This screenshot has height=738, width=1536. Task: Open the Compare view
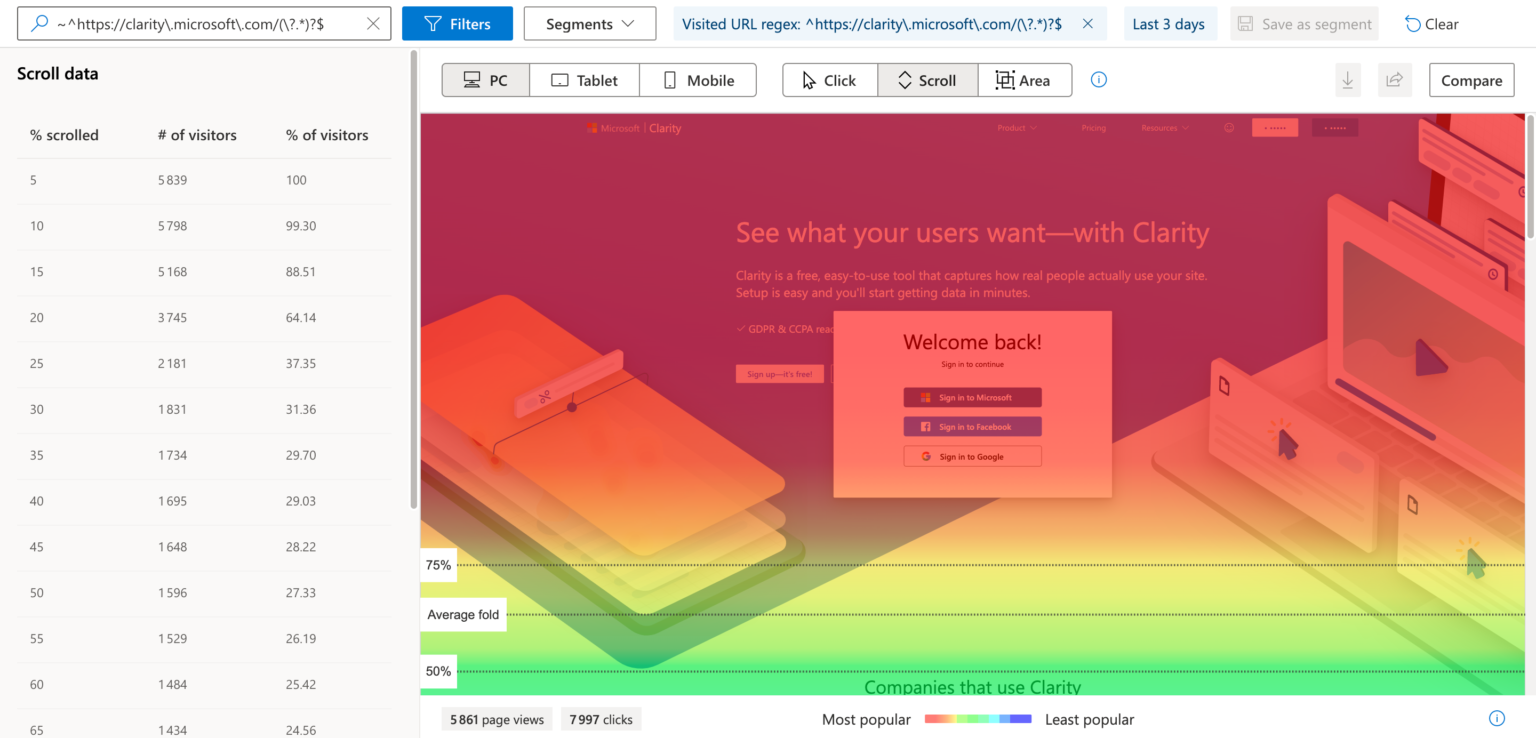[1471, 80]
